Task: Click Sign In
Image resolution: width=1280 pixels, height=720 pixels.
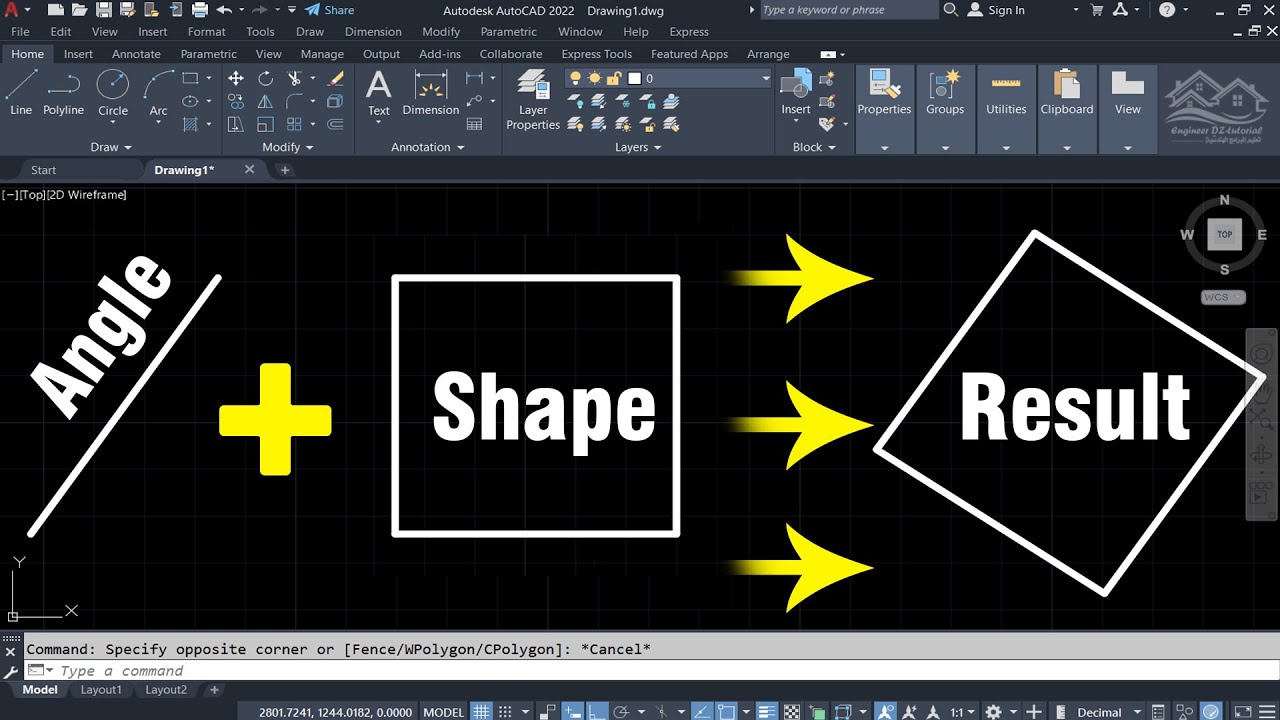Action: pyautogui.click(x=996, y=10)
